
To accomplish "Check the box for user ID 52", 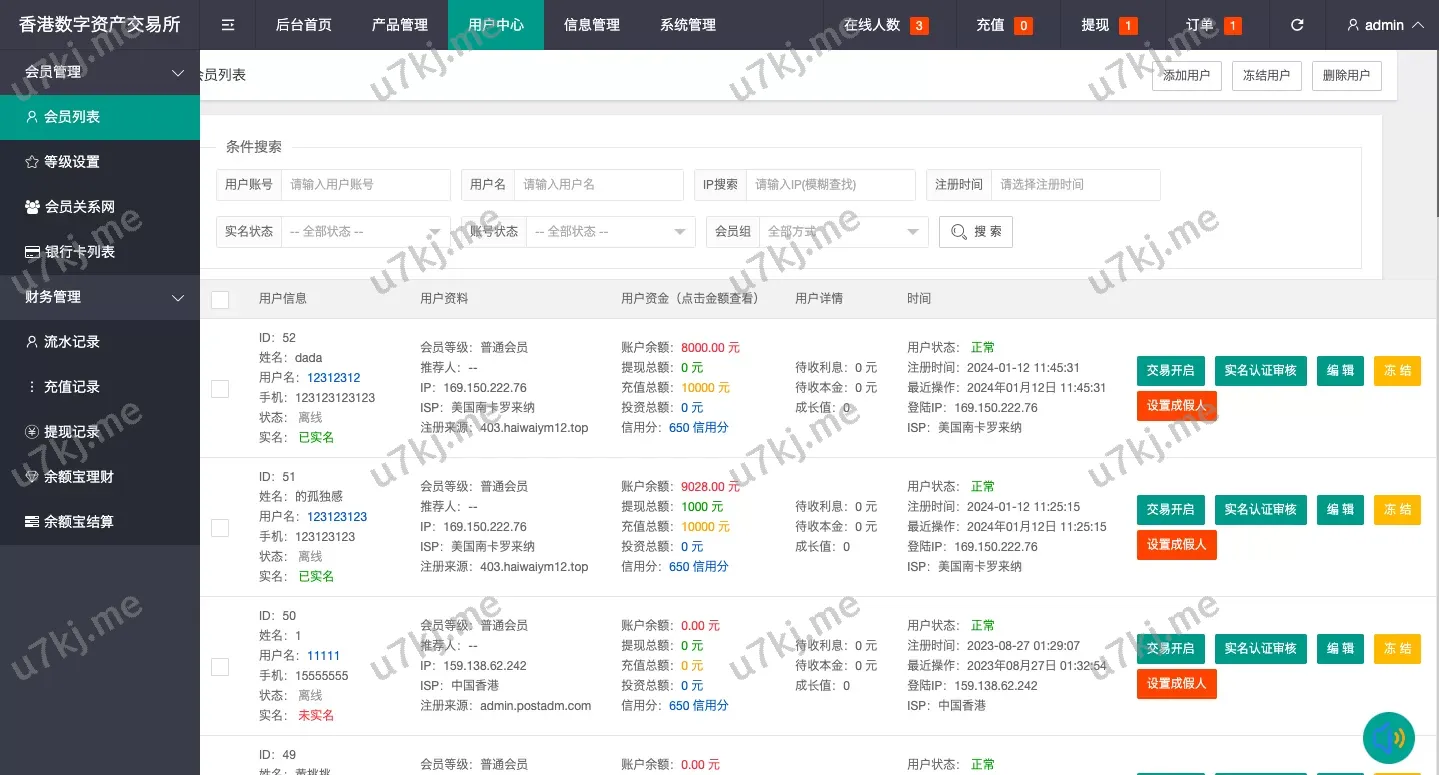I will pos(220,388).
